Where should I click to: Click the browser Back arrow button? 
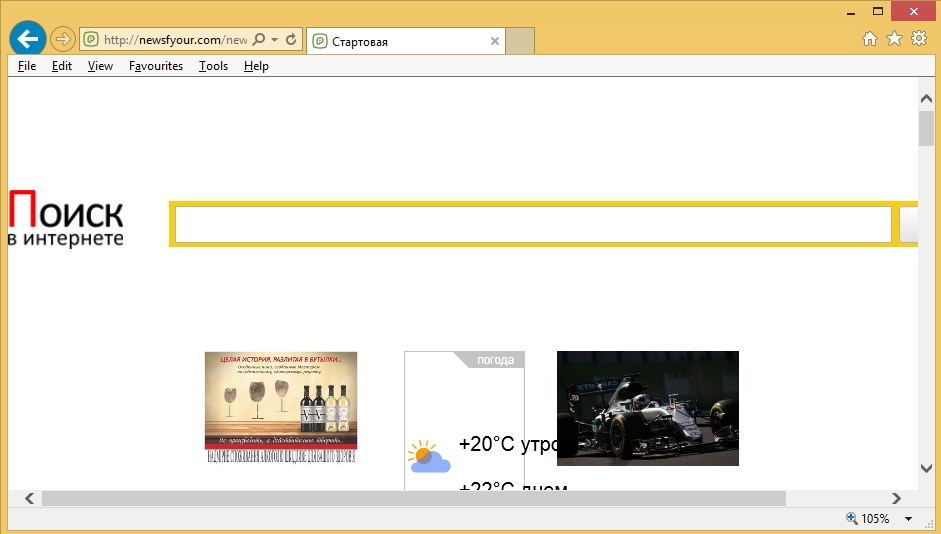(26, 39)
